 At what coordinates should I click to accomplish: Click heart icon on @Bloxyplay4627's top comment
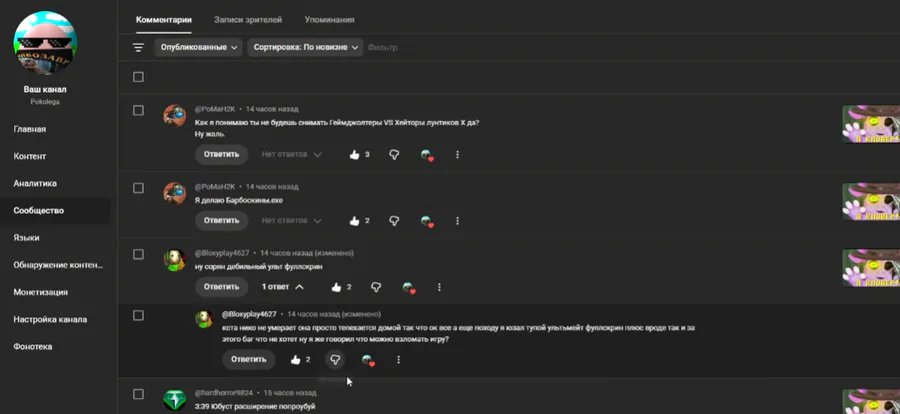pos(409,287)
